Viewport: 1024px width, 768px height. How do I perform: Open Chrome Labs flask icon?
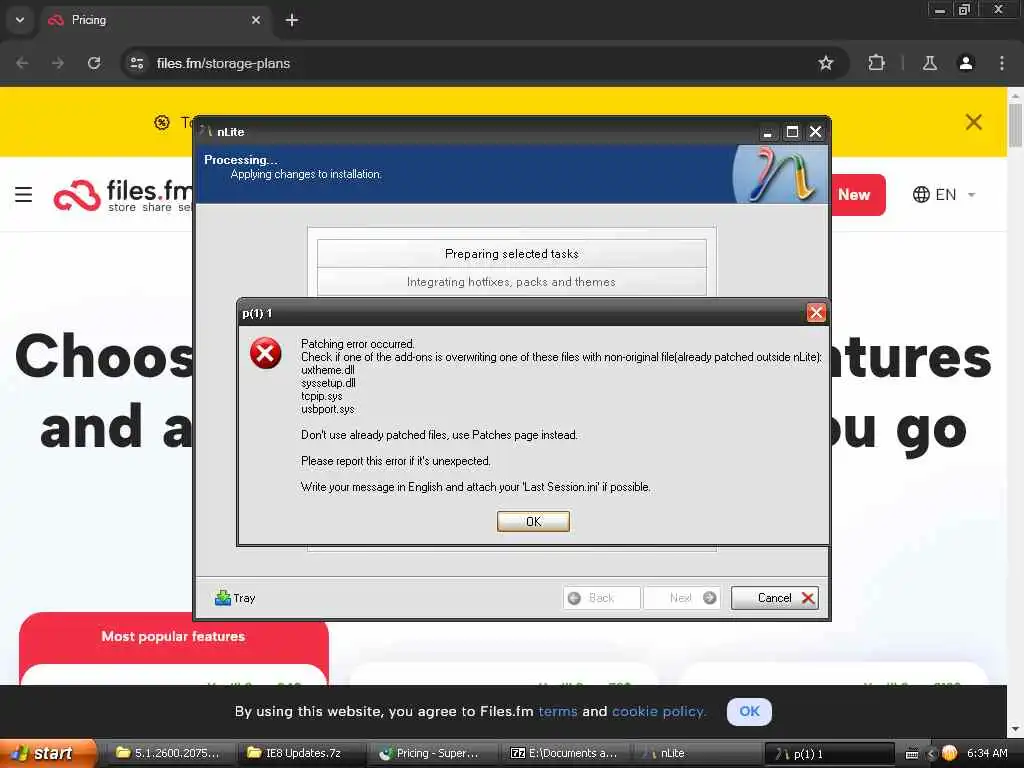(x=929, y=63)
